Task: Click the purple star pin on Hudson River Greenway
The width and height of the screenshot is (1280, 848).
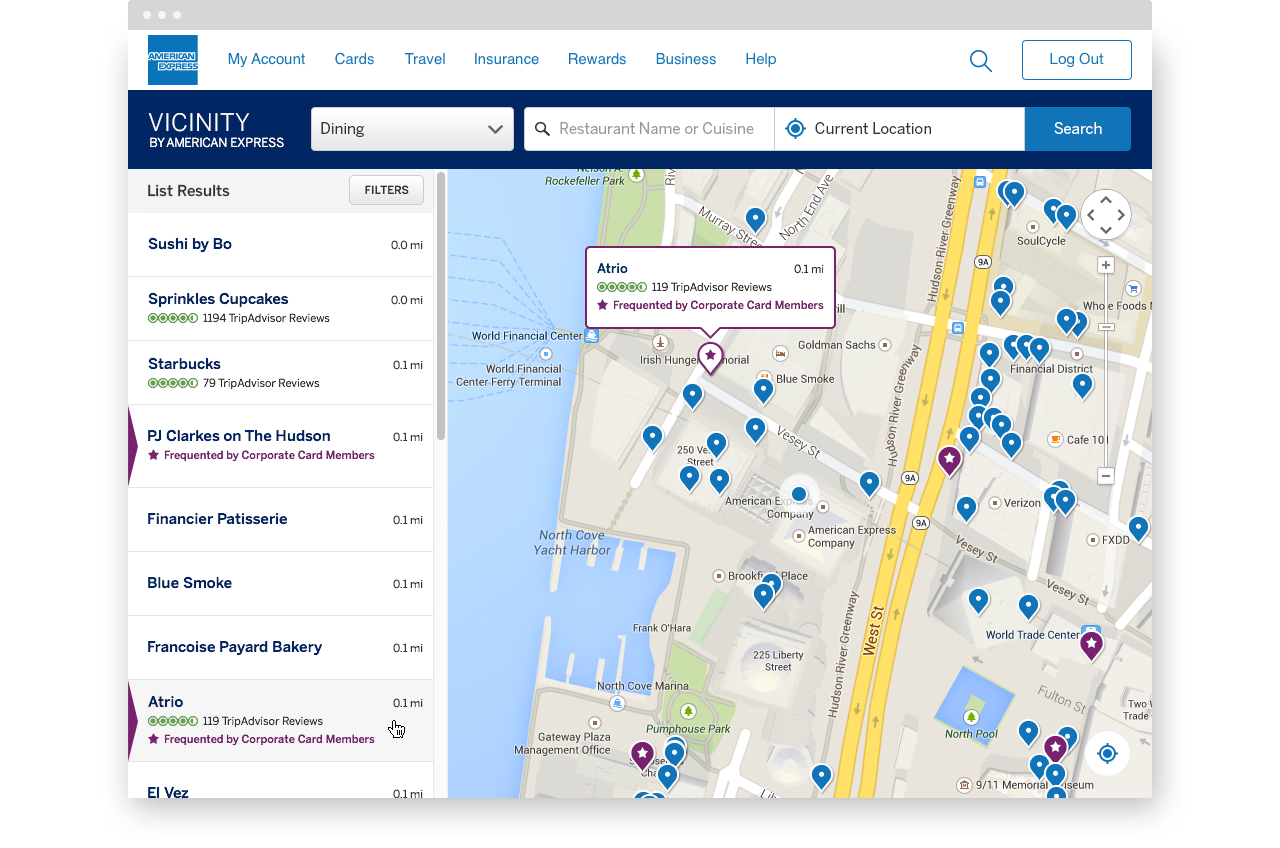Action: point(949,460)
